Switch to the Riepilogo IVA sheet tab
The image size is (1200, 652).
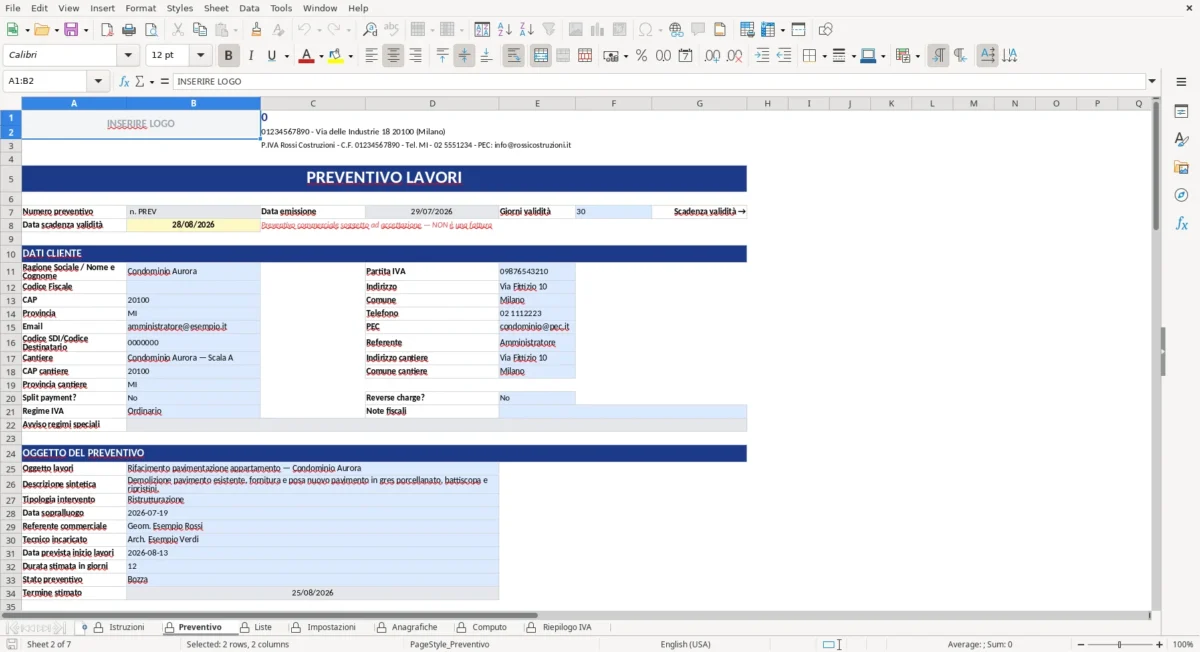[558, 627]
